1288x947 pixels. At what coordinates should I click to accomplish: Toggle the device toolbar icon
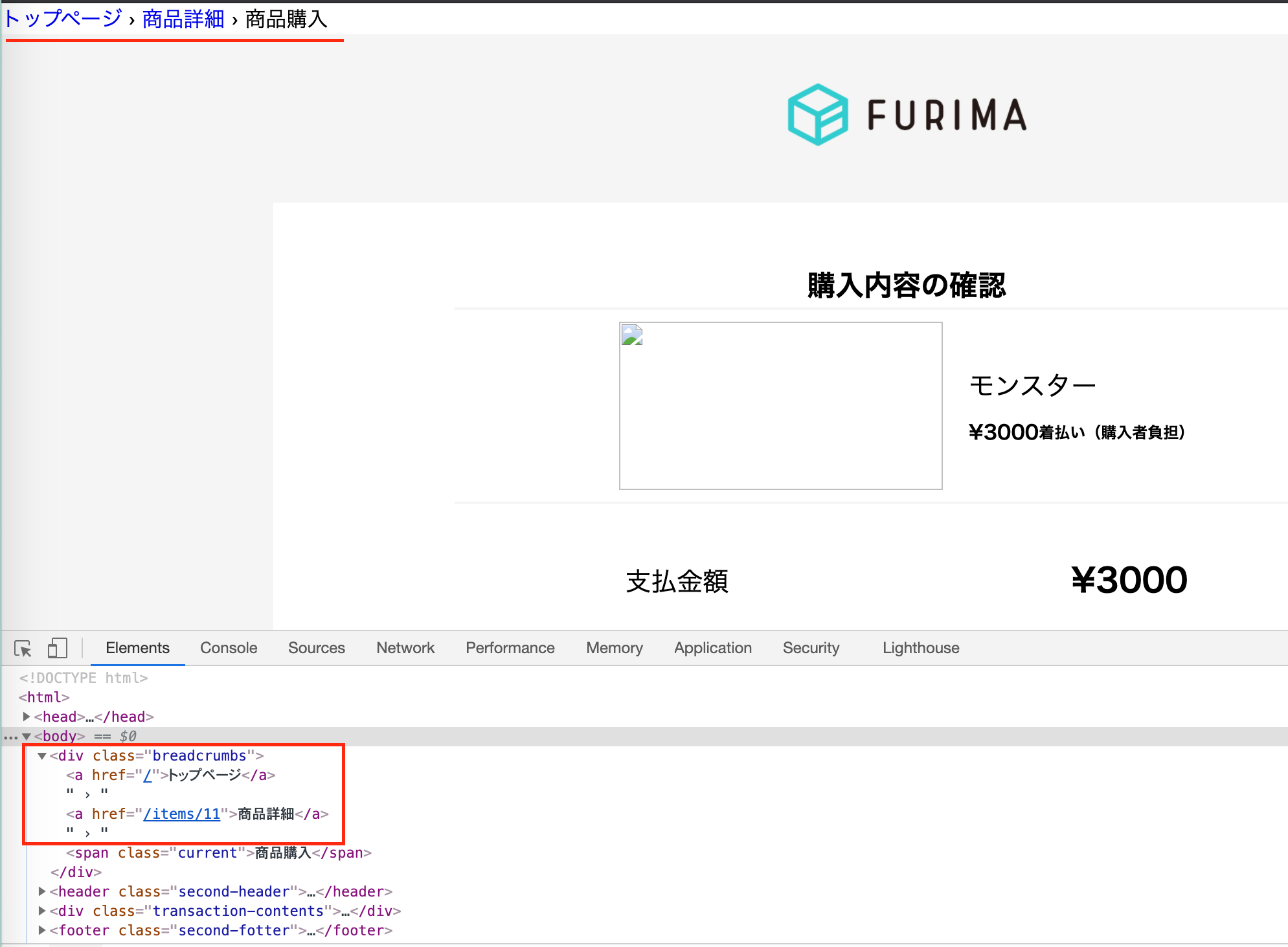pos(57,648)
